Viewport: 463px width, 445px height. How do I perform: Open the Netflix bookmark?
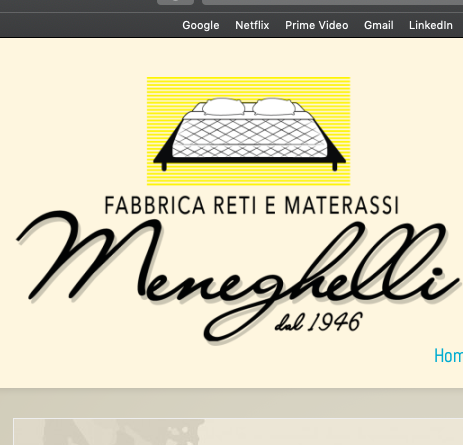point(252,25)
